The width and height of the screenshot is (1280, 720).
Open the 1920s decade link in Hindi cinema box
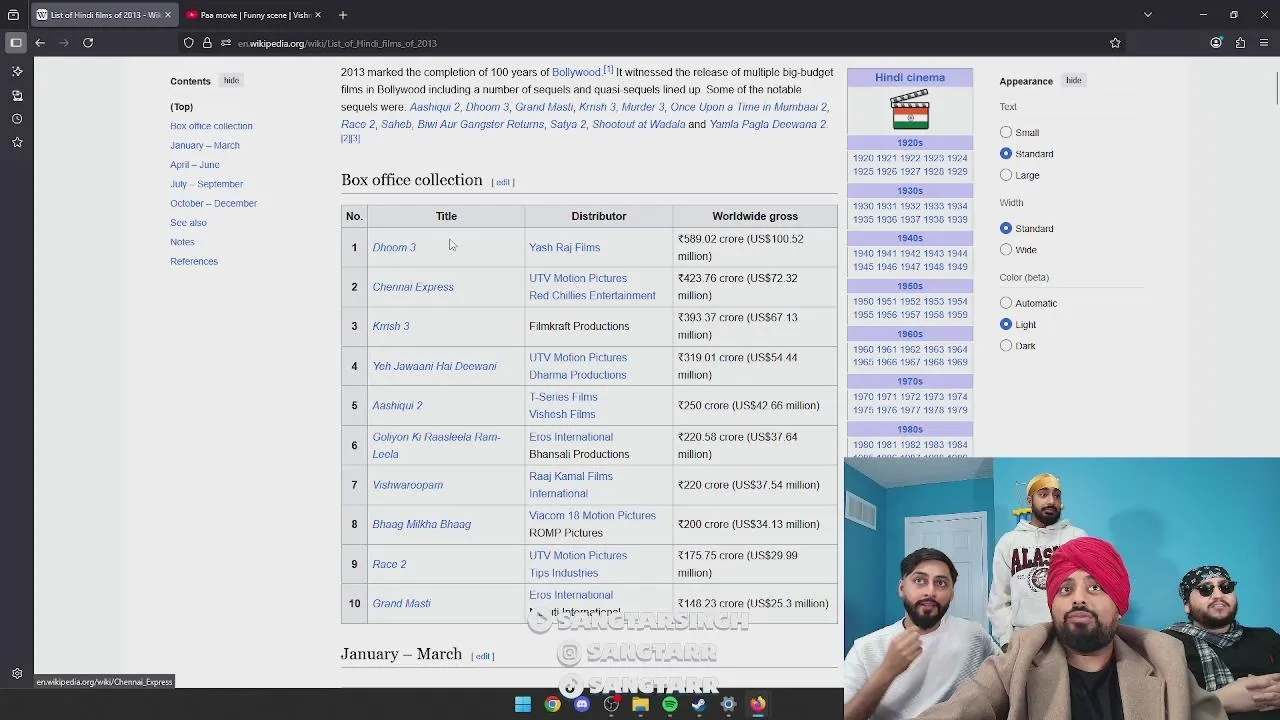point(910,143)
